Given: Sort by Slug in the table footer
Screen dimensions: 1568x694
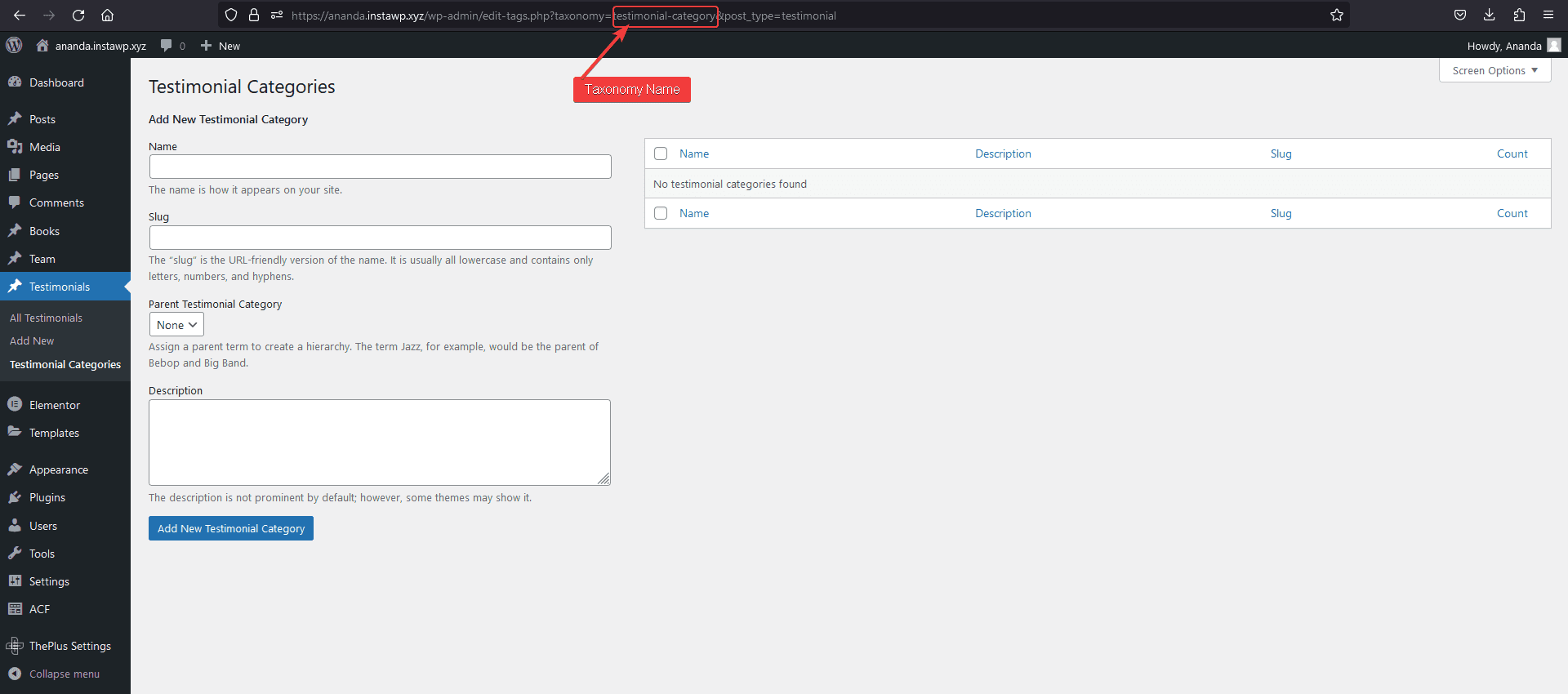Looking at the screenshot, I should pyautogui.click(x=1281, y=213).
